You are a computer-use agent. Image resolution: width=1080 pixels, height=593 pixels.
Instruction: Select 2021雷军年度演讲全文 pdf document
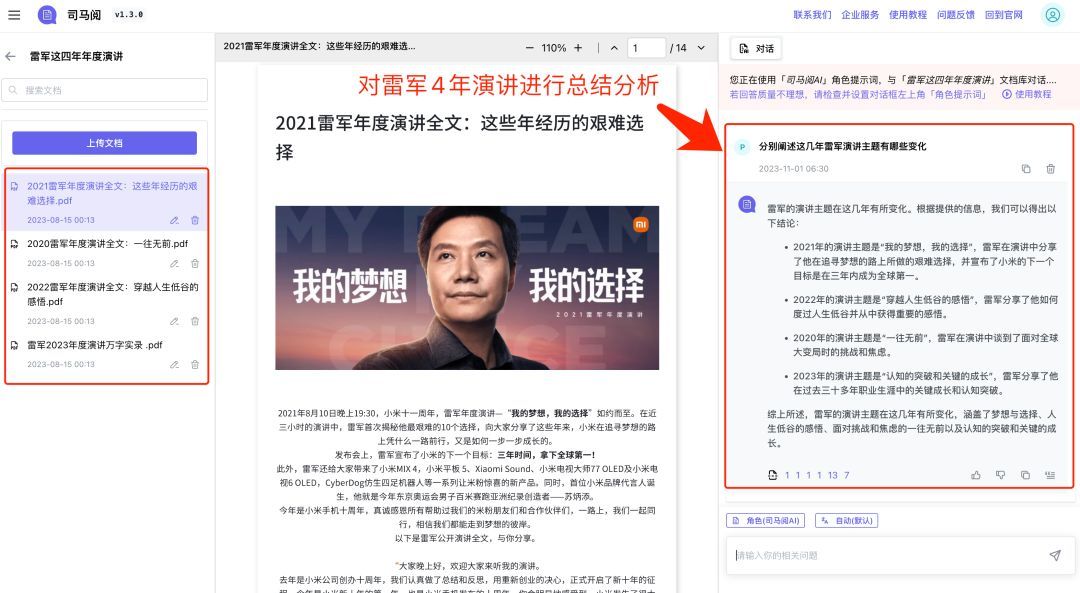pyautogui.click(x=112, y=193)
